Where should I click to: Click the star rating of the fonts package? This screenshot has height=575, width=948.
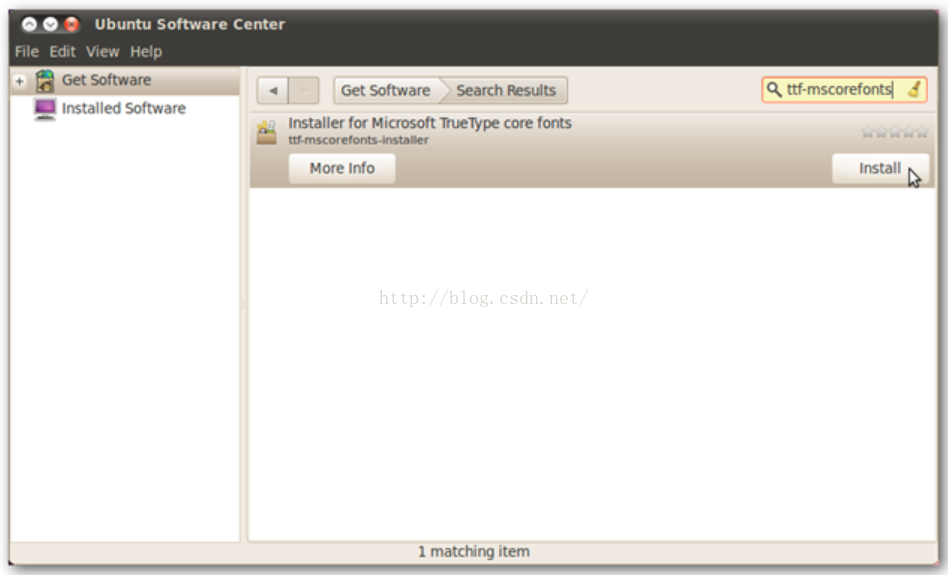tap(895, 131)
